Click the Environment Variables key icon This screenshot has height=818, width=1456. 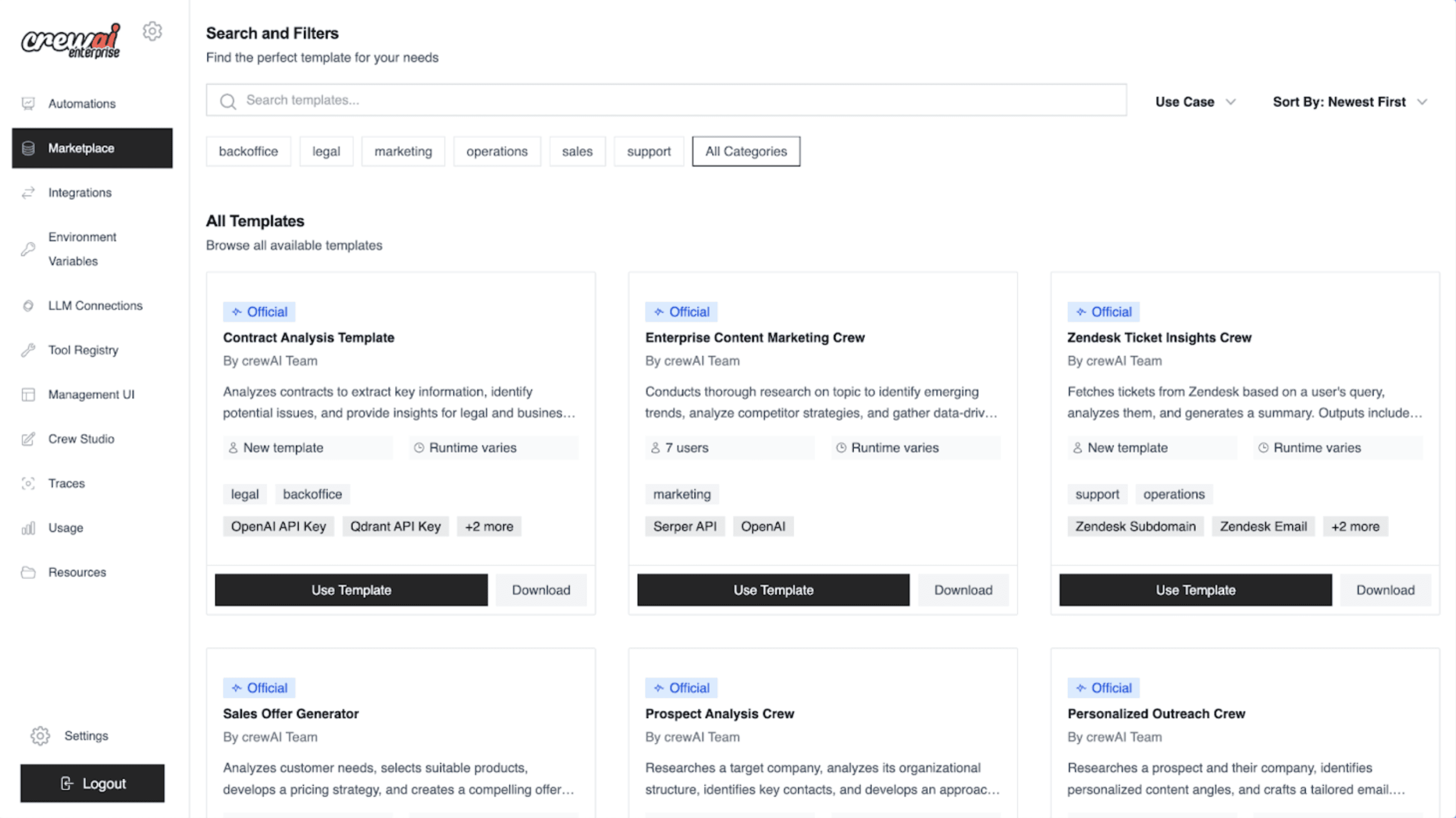[x=28, y=249]
